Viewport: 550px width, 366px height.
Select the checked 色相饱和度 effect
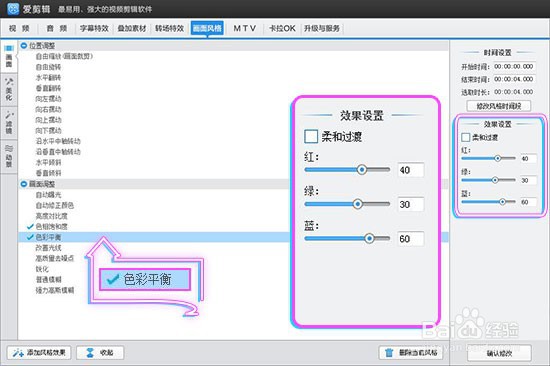(x=52, y=226)
